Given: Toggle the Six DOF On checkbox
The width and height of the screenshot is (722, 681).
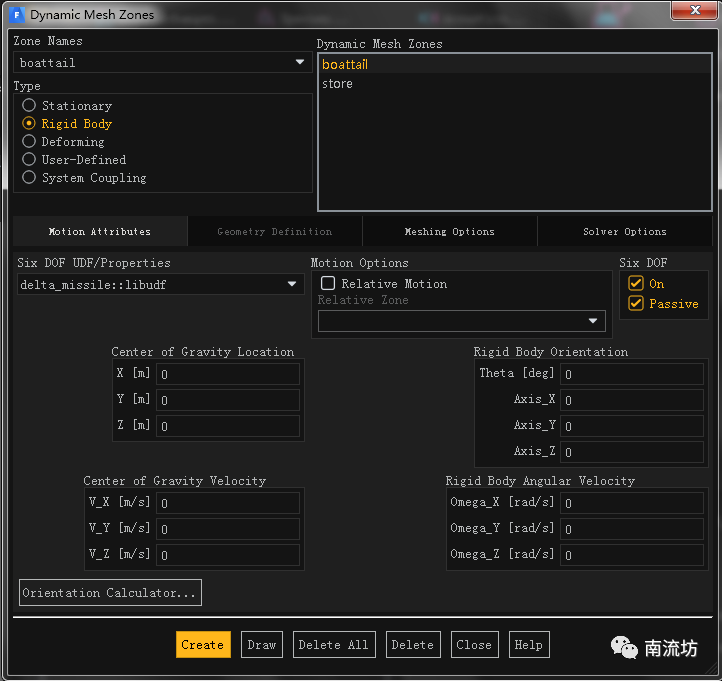Looking at the screenshot, I should point(636,284).
